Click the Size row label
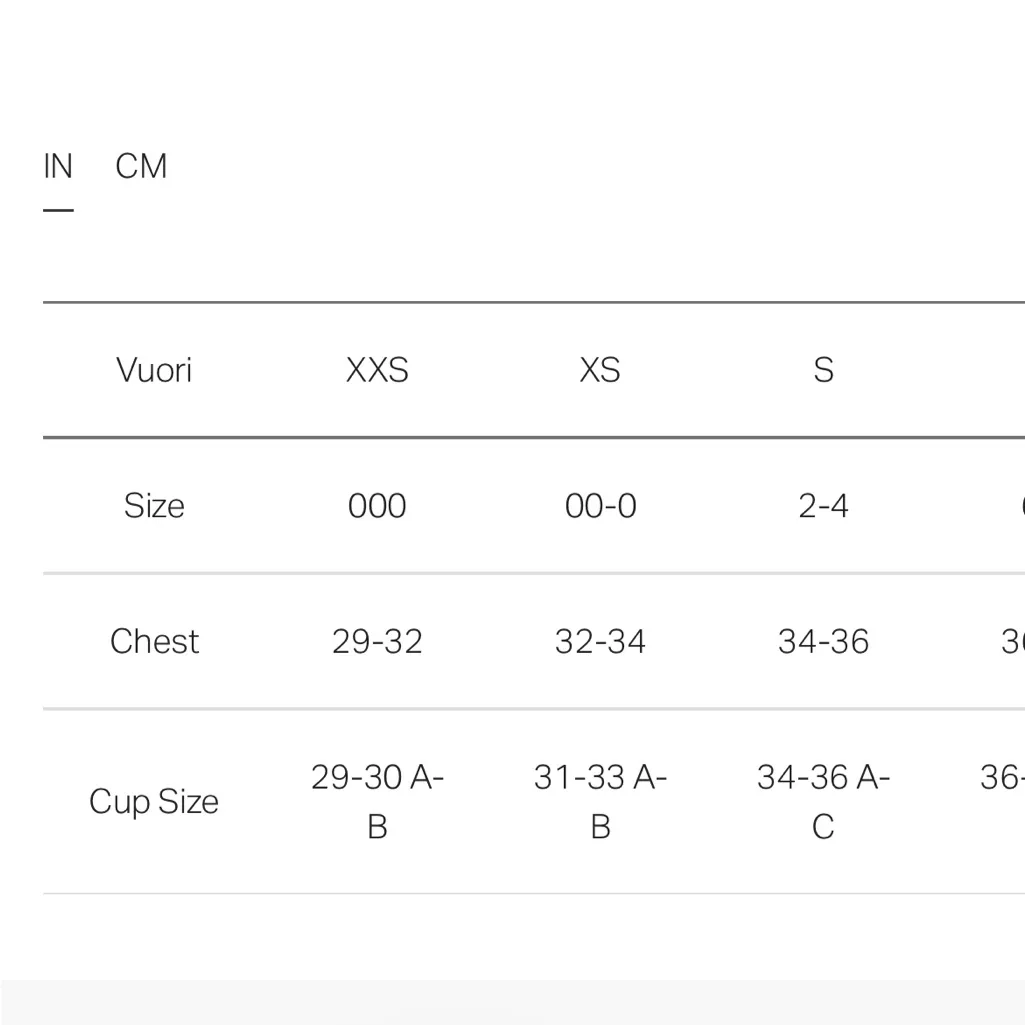 pyautogui.click(x=154, y=506)
